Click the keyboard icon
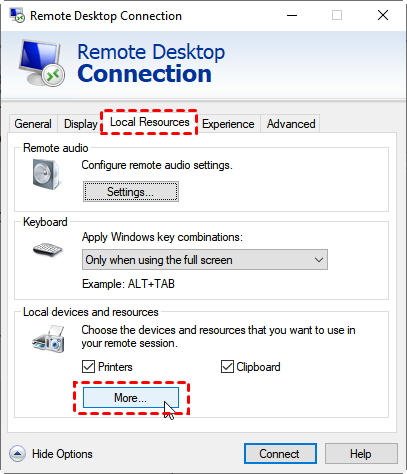 pos(48,249)
